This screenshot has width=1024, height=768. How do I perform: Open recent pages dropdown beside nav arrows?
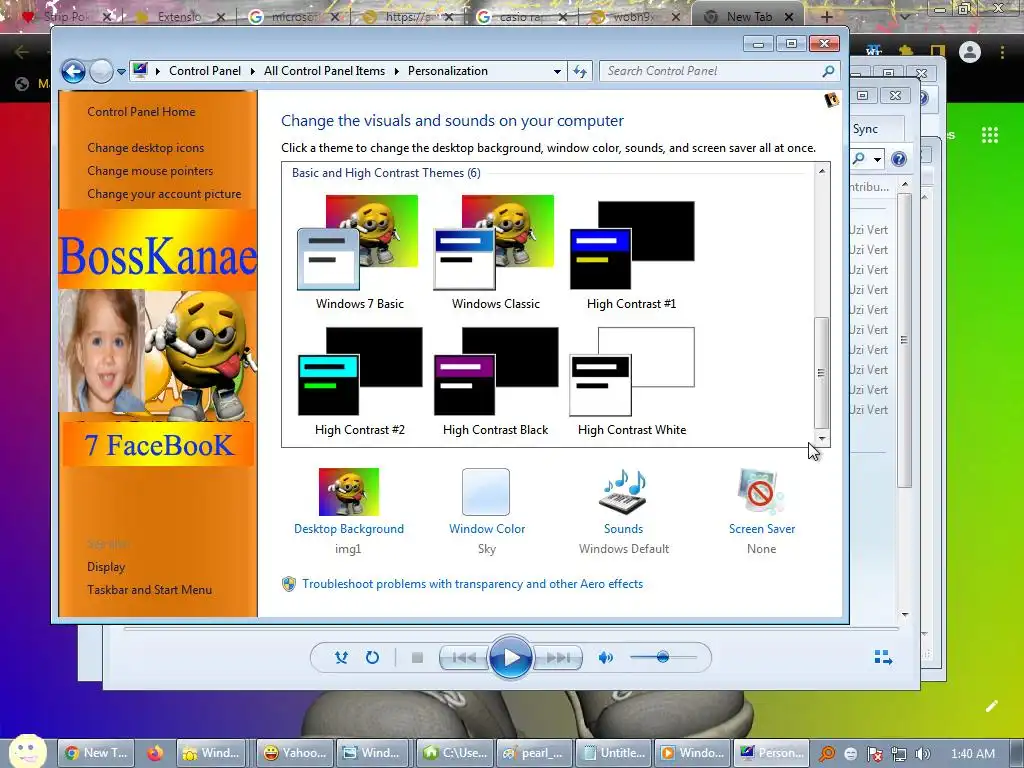[121, 72]
